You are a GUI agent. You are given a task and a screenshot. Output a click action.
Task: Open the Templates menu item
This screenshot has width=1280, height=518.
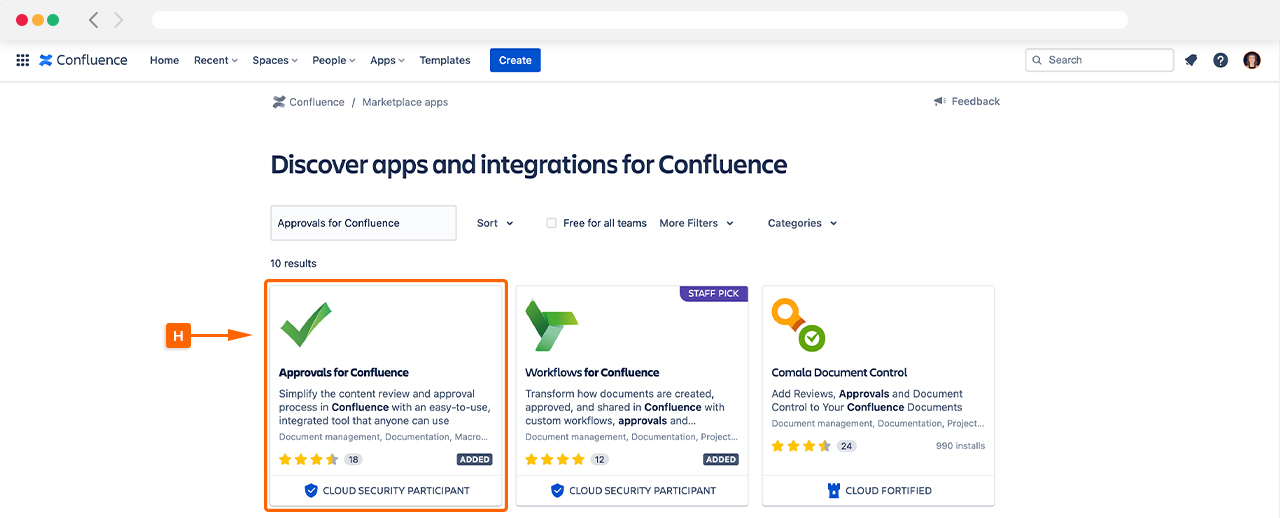445,60
